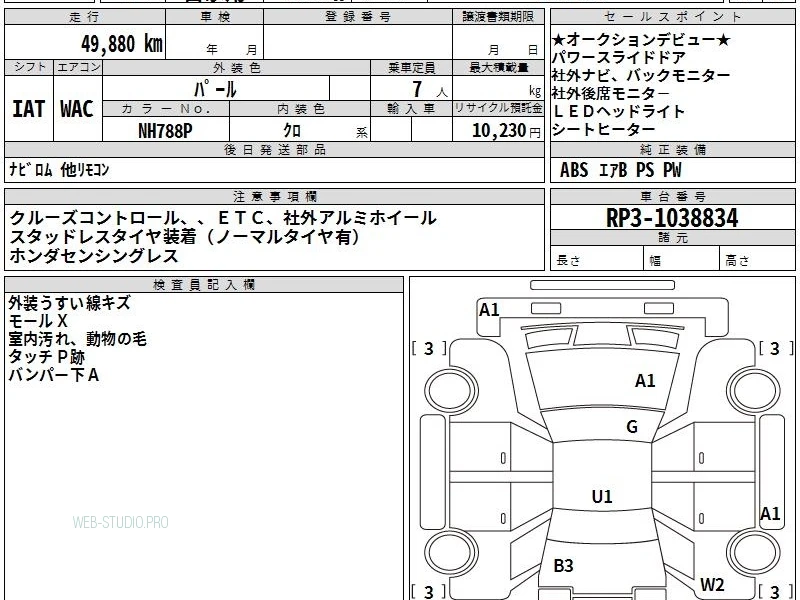Click the セールスポイント header

click(672, 17)
